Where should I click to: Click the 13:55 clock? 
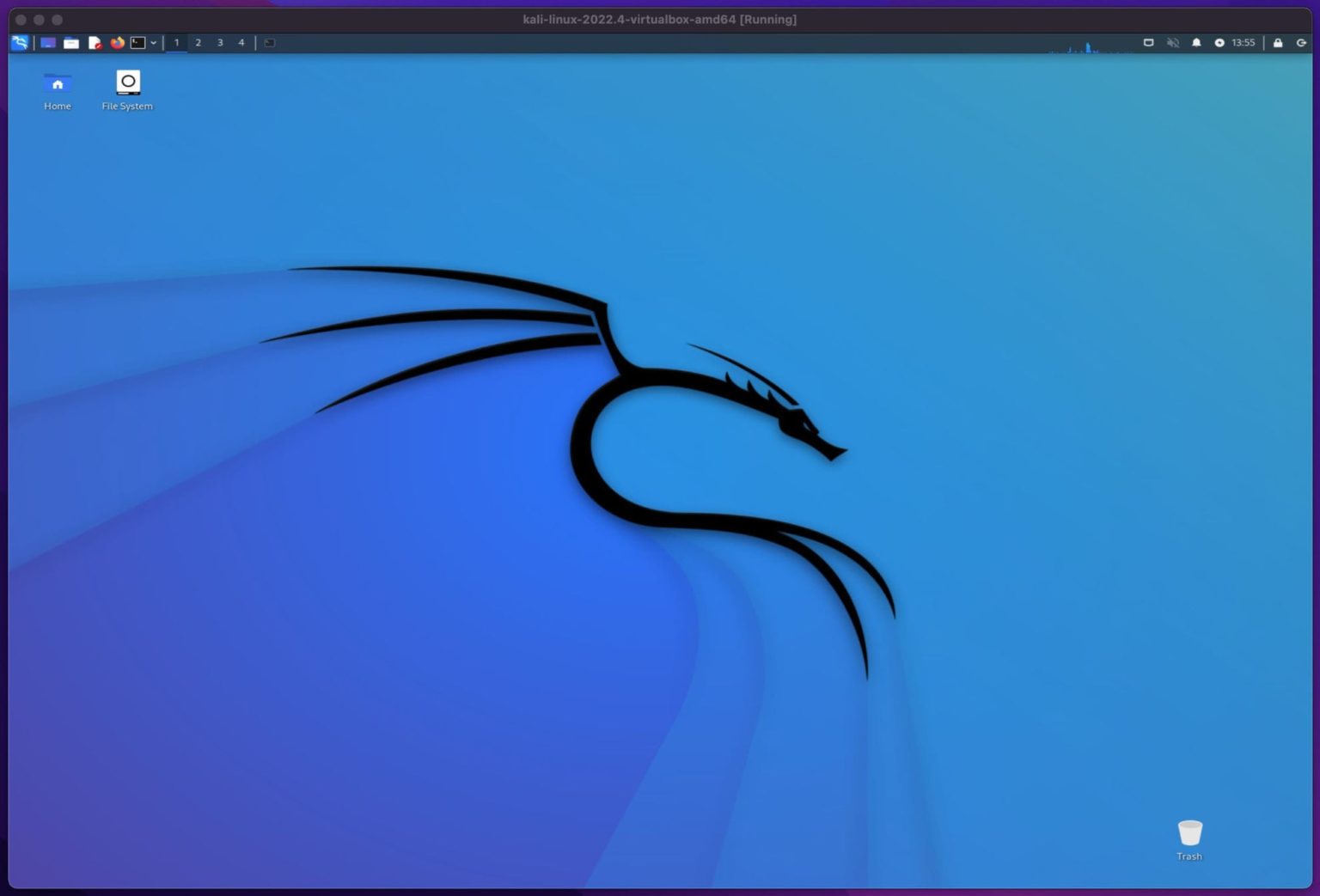tap(1243, 43)
